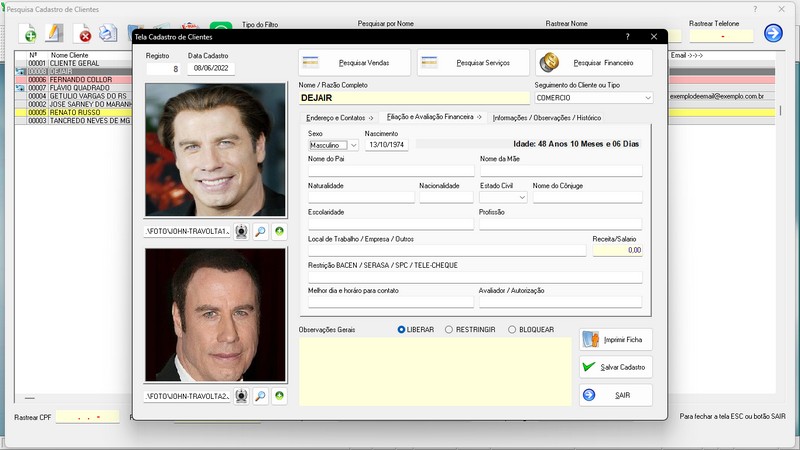
Task: Click blue arrow icon at top right
Action: [x=773, y=34]
